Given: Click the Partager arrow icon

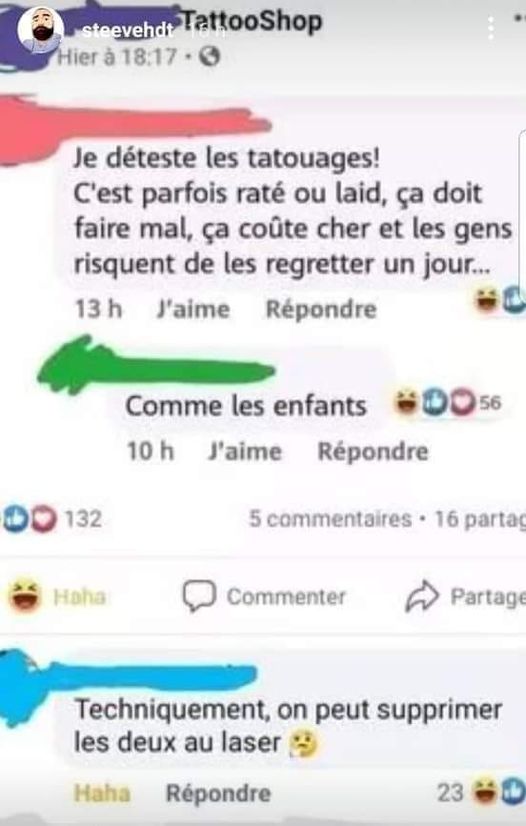Looking at the screenshot, I should click(x=422, y=596).
